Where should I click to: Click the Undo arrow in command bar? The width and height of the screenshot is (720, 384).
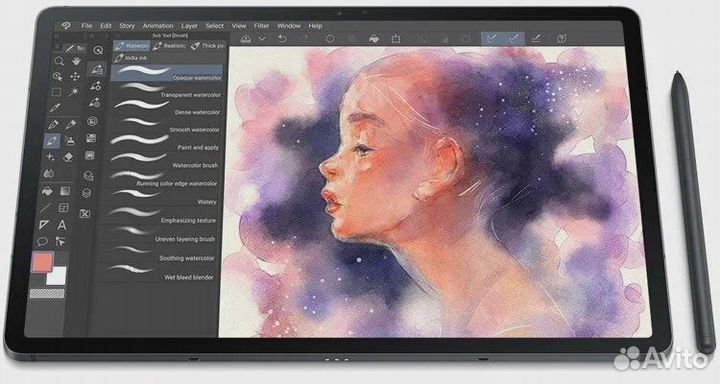pyautogui.click(x=282, y=39)
